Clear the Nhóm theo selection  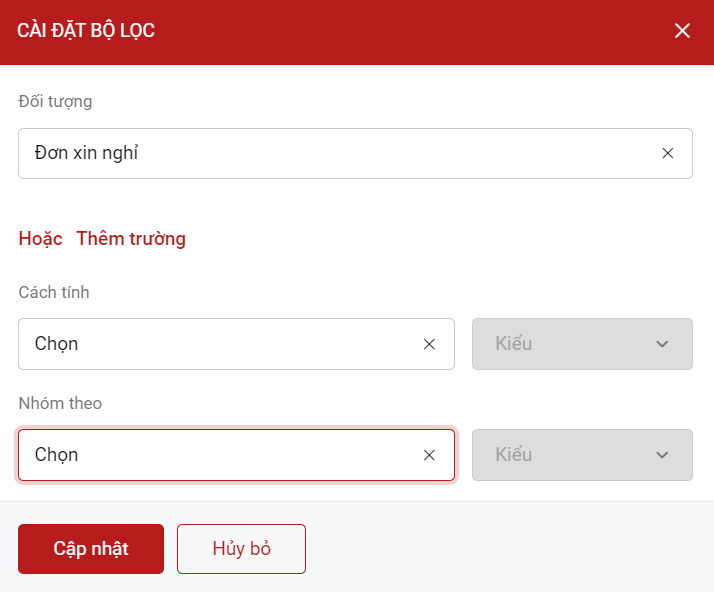coord(429,455)
